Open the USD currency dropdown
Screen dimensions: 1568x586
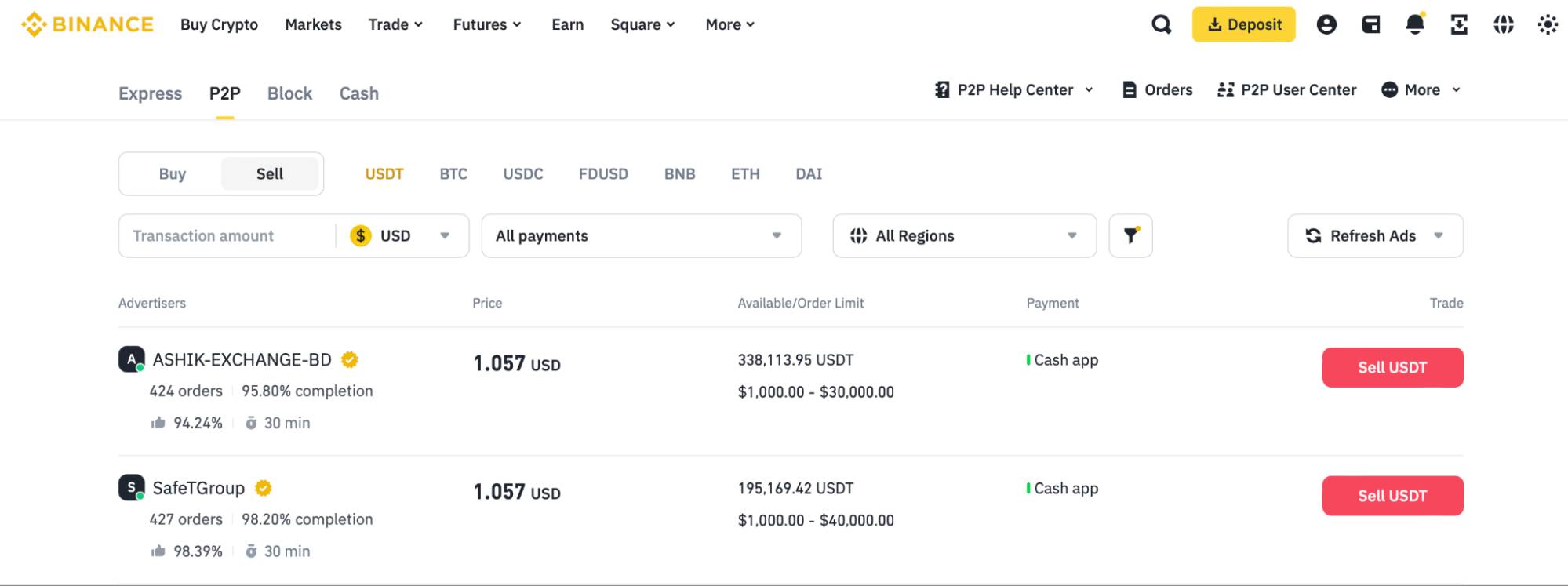pos(402,235)
